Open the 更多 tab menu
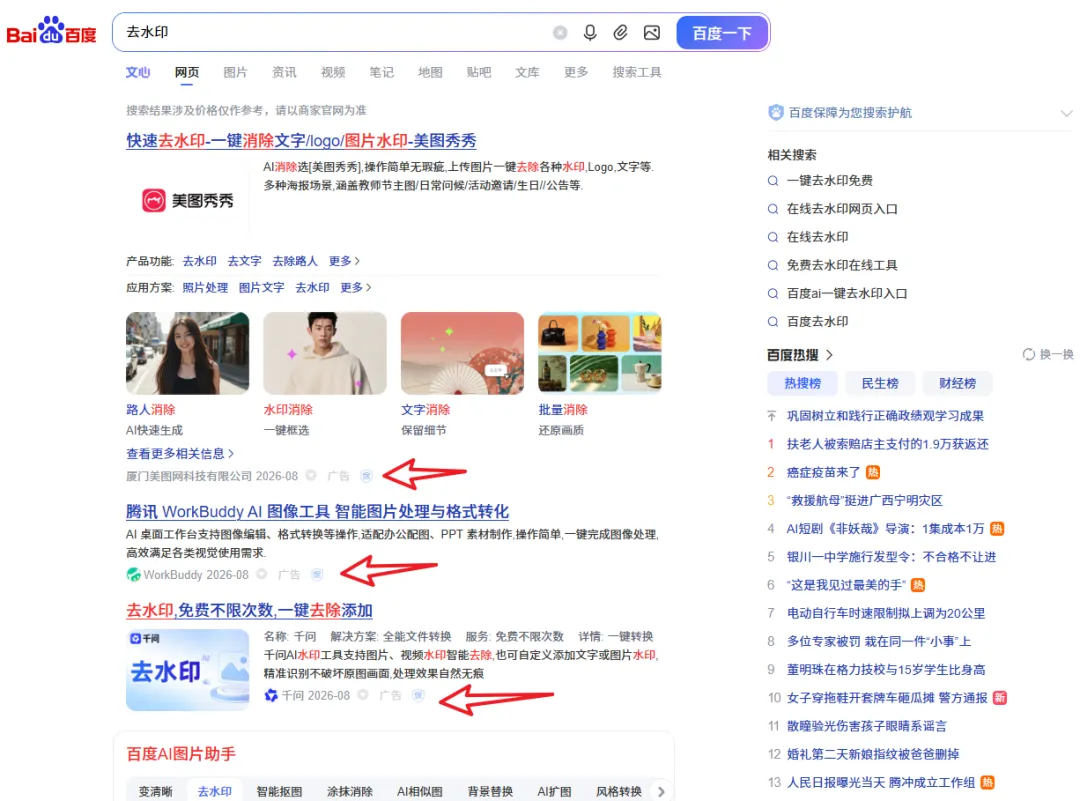The image size is (1080, 801). click(576, 72)
